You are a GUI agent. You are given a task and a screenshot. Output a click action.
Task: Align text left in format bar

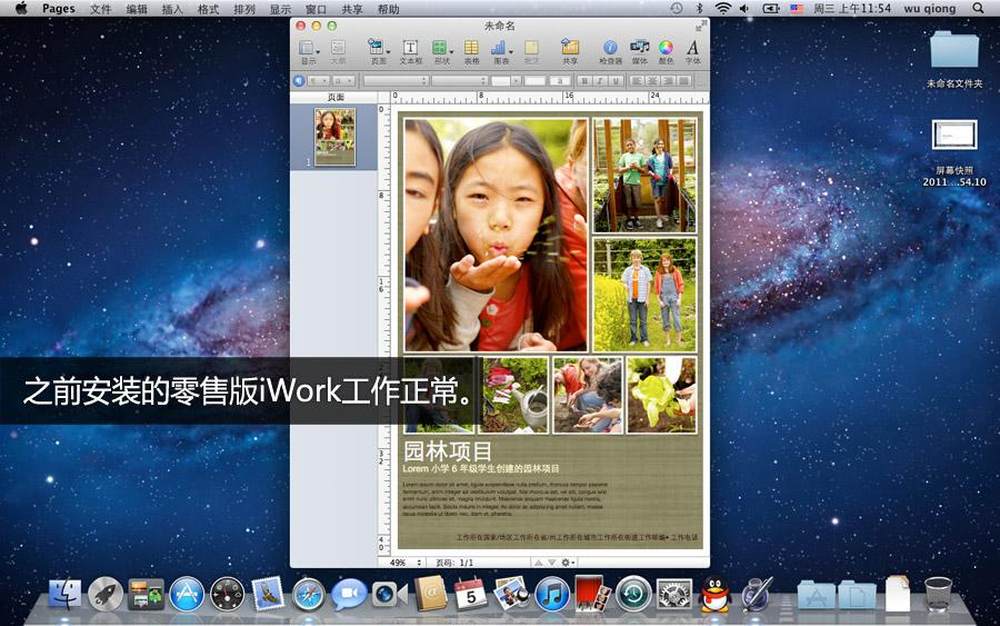click(636, 81)
